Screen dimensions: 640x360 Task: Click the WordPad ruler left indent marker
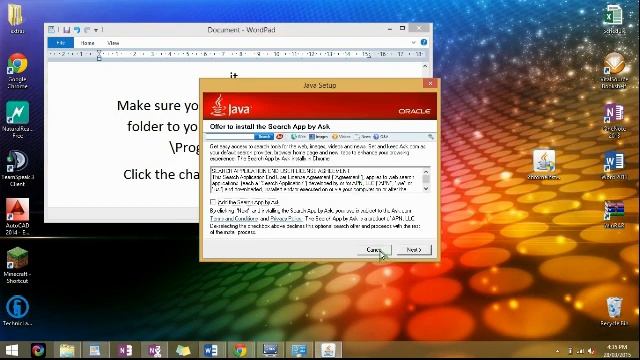coord(99,59)
